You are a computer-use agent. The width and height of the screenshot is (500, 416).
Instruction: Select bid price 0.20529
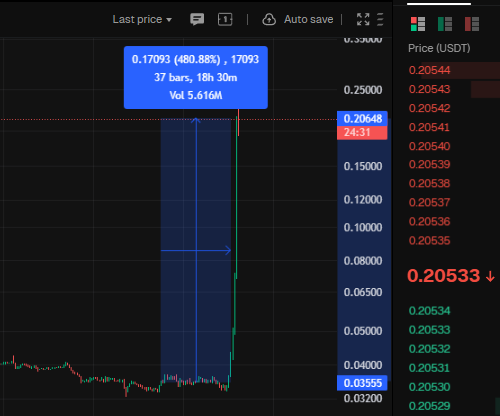pos(429,406)
